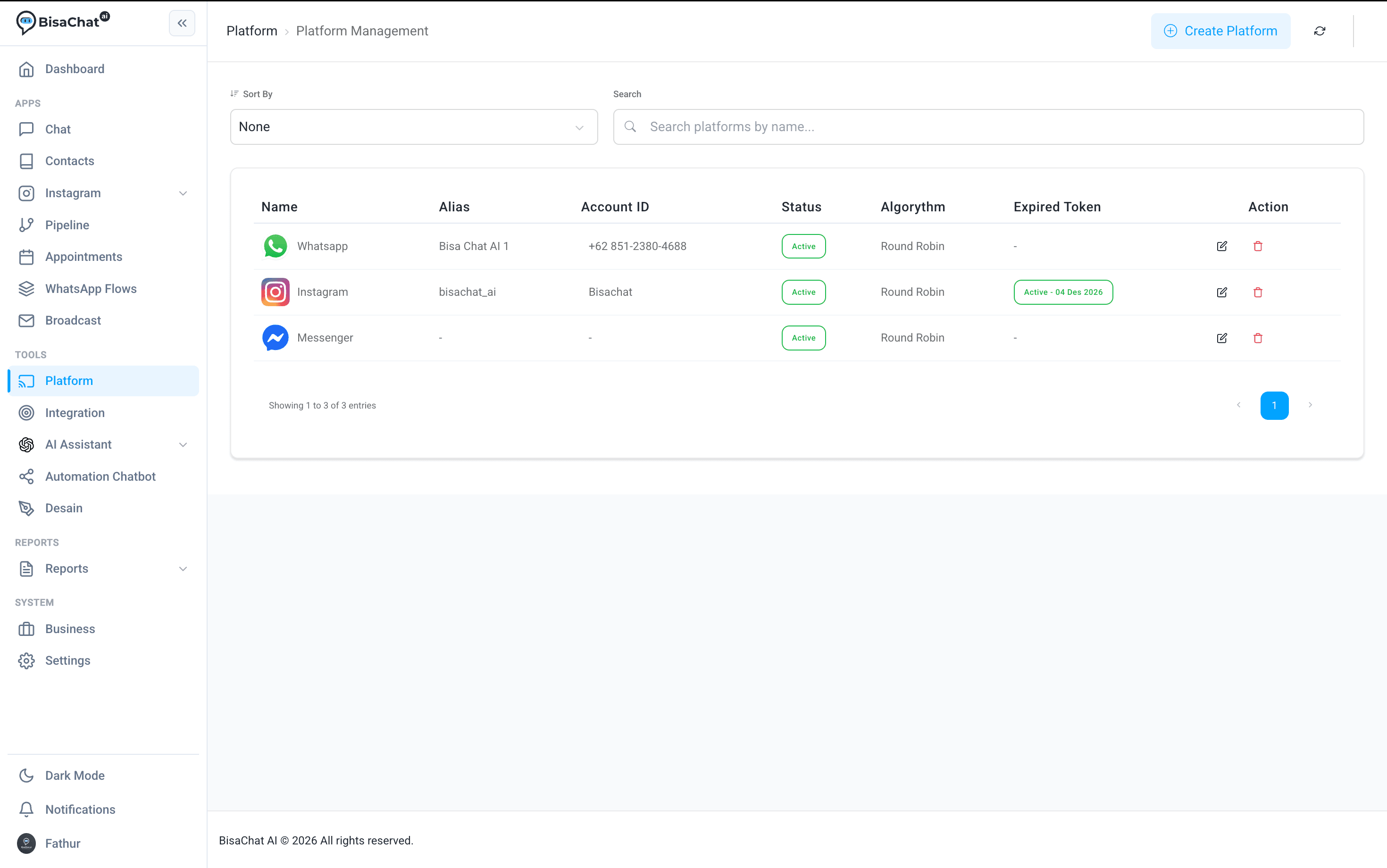This screenshot has height=868, width=1387.
Task: Open Notifications bell in sidebar
Action: pyautogui.click(x=26, y=810)
